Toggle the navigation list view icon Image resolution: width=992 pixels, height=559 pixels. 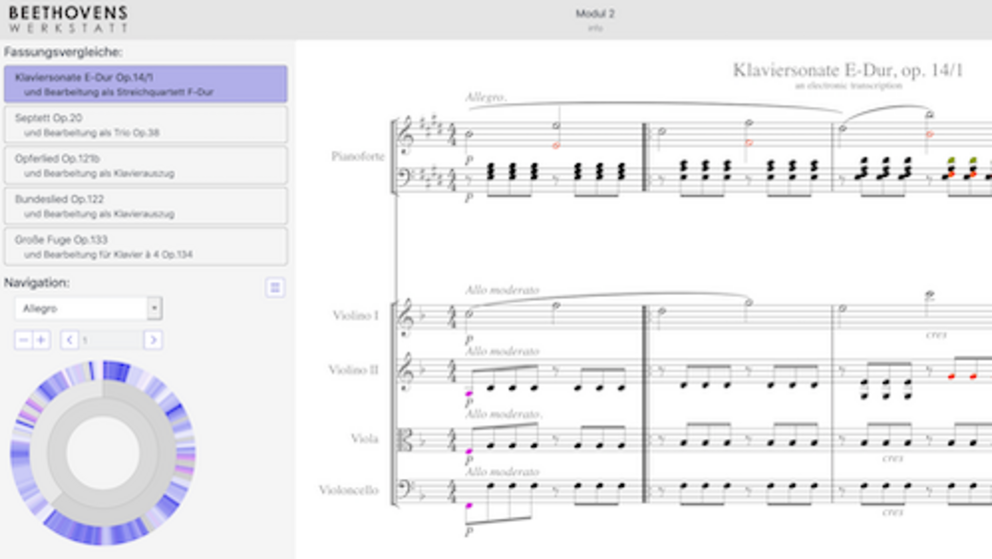tap(275, 288)
